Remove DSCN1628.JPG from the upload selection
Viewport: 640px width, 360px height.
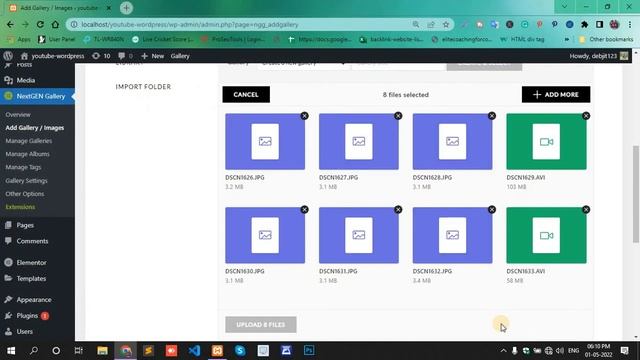point(492,116)
